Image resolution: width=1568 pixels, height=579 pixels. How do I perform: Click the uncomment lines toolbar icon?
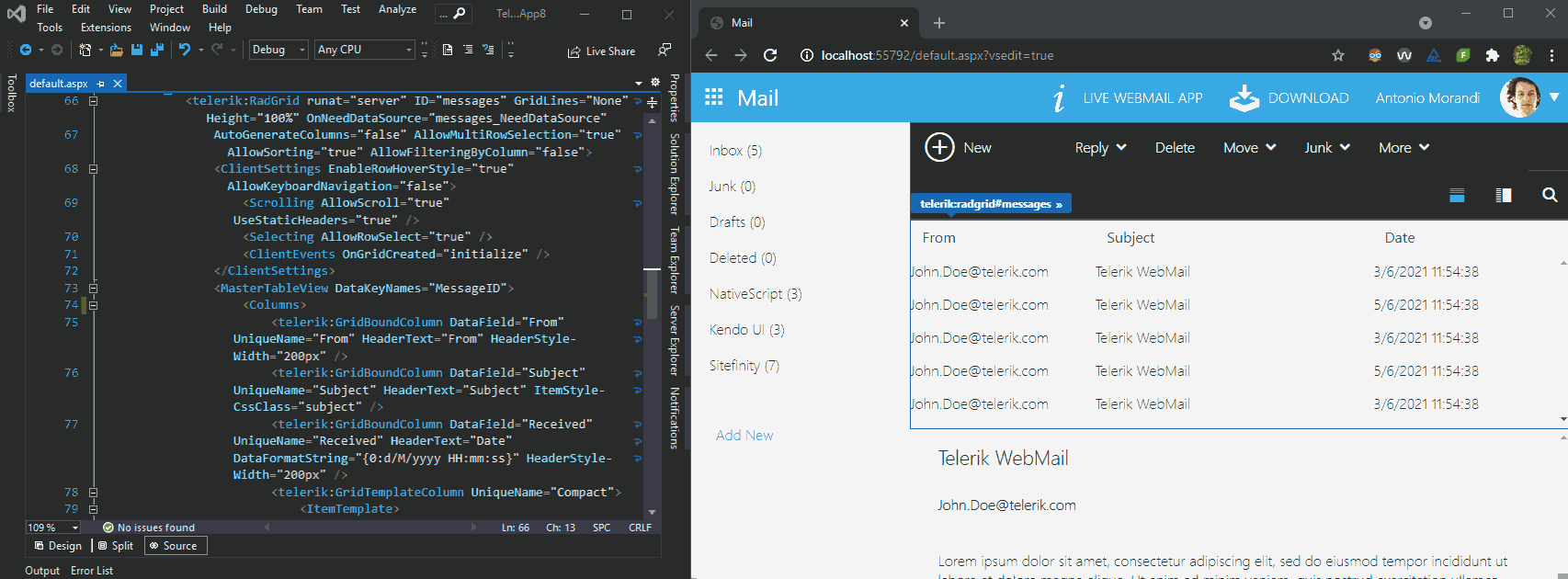488,50
